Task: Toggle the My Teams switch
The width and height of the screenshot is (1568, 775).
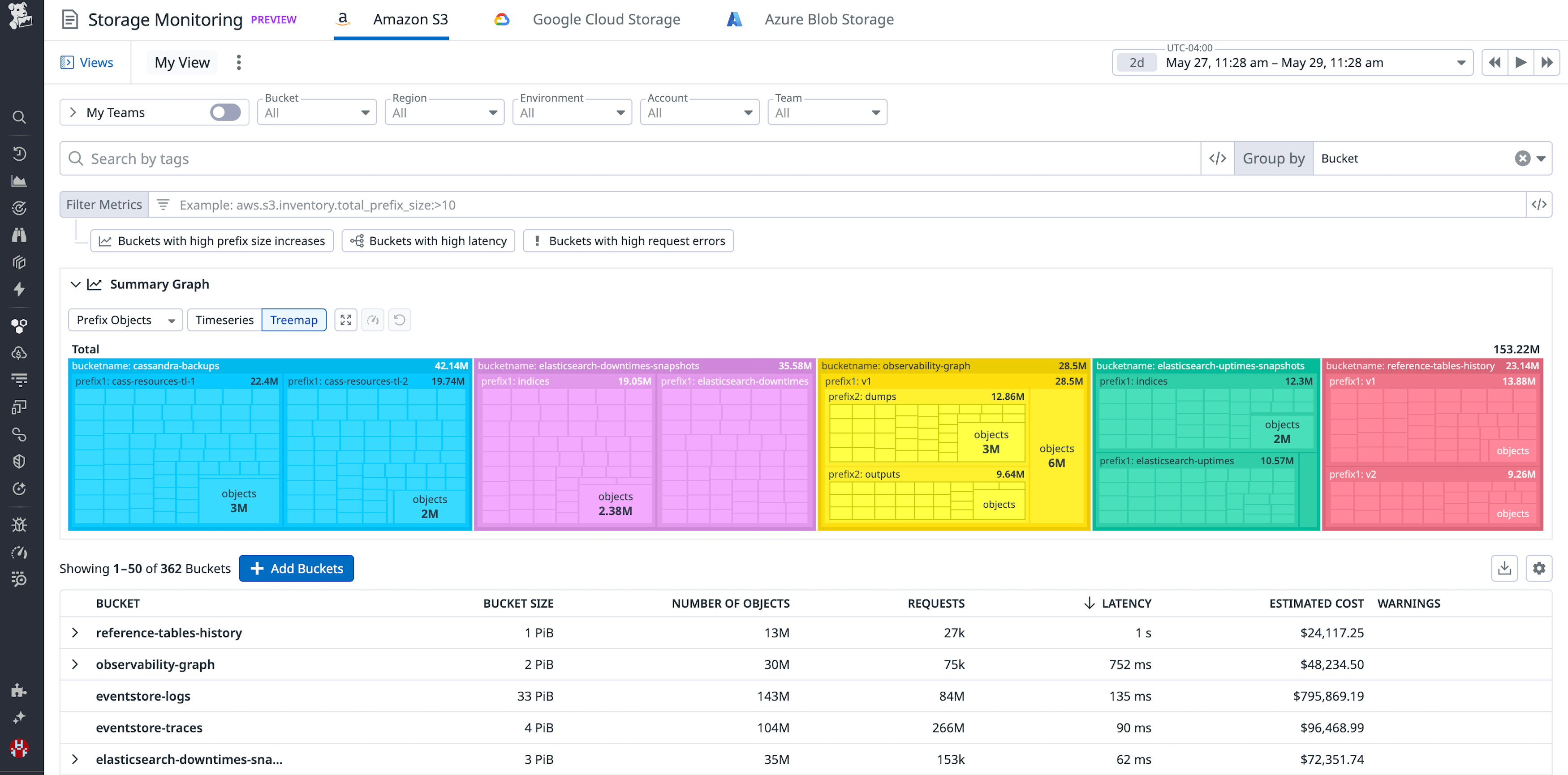Action: (224, 112)
